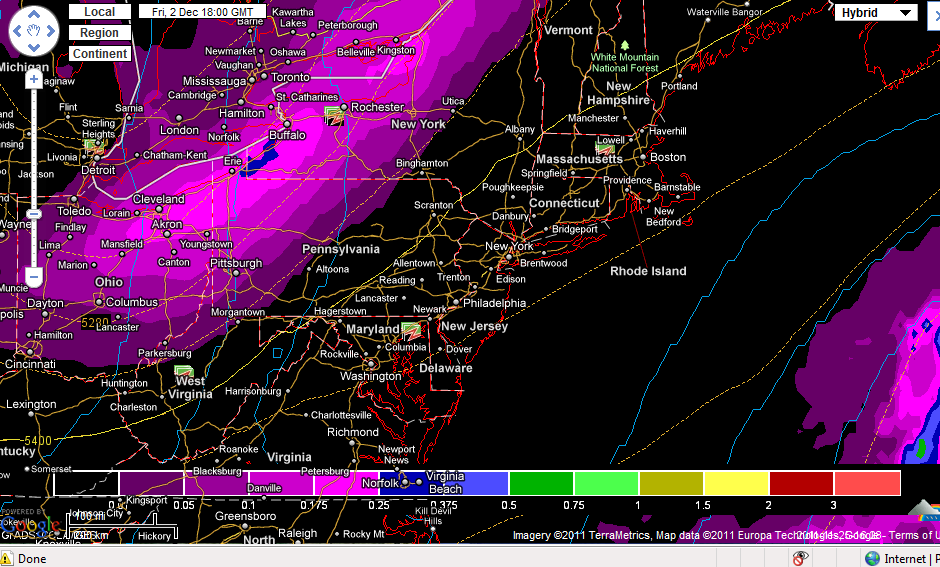Switch to the Continent view
The image size is (940, 567).
[x=100, y=54]
